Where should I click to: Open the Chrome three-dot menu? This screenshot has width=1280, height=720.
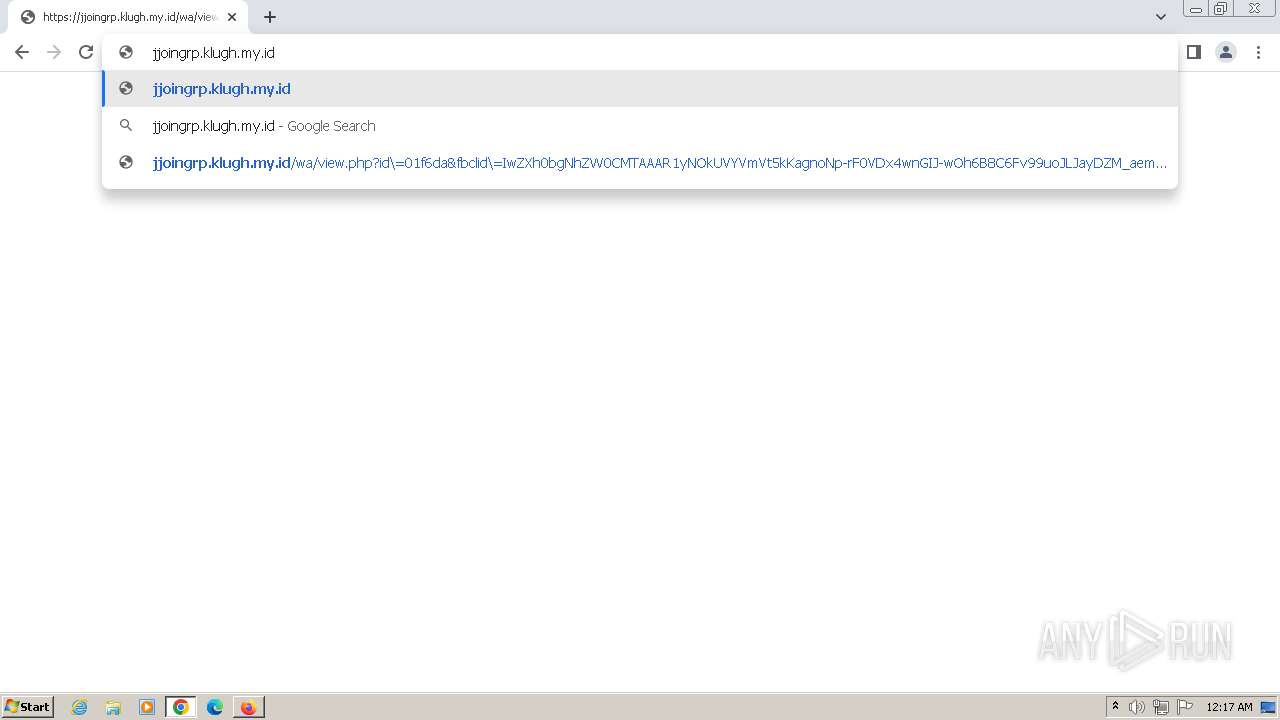point(1258,52)
